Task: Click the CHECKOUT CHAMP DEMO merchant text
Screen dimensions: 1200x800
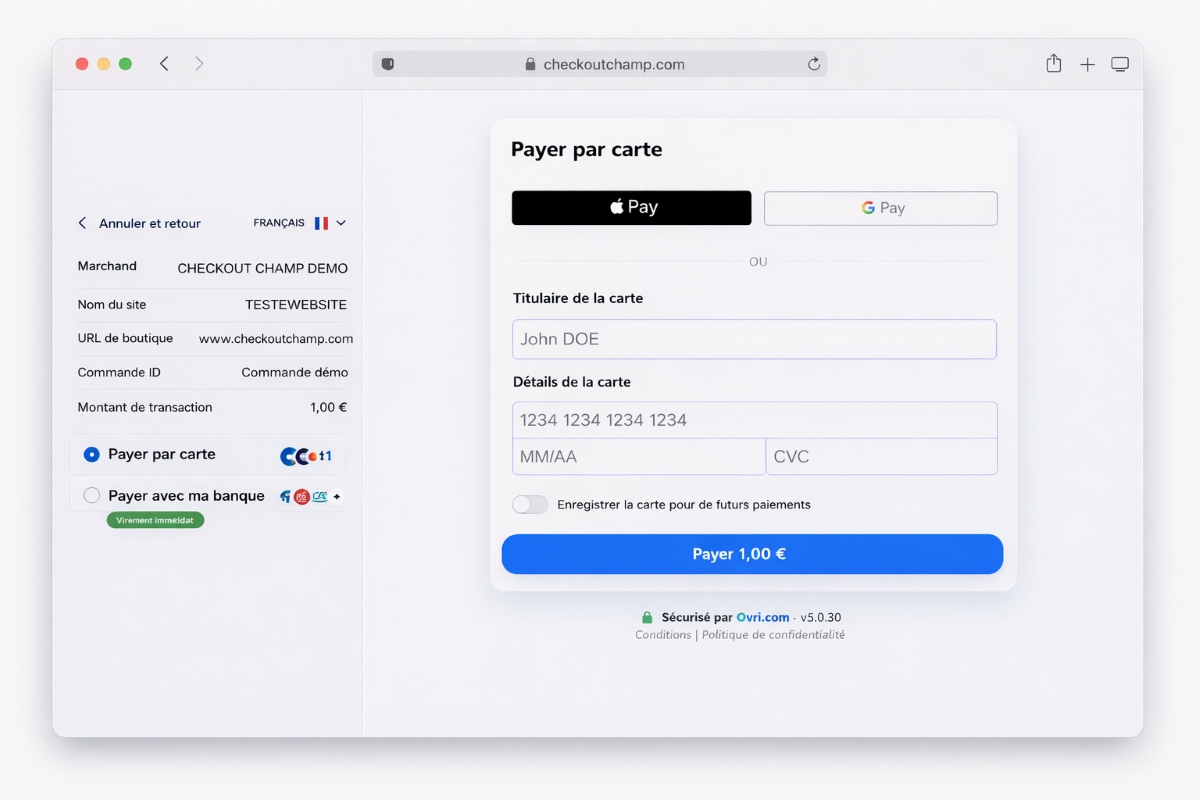Action: point(263,268)
